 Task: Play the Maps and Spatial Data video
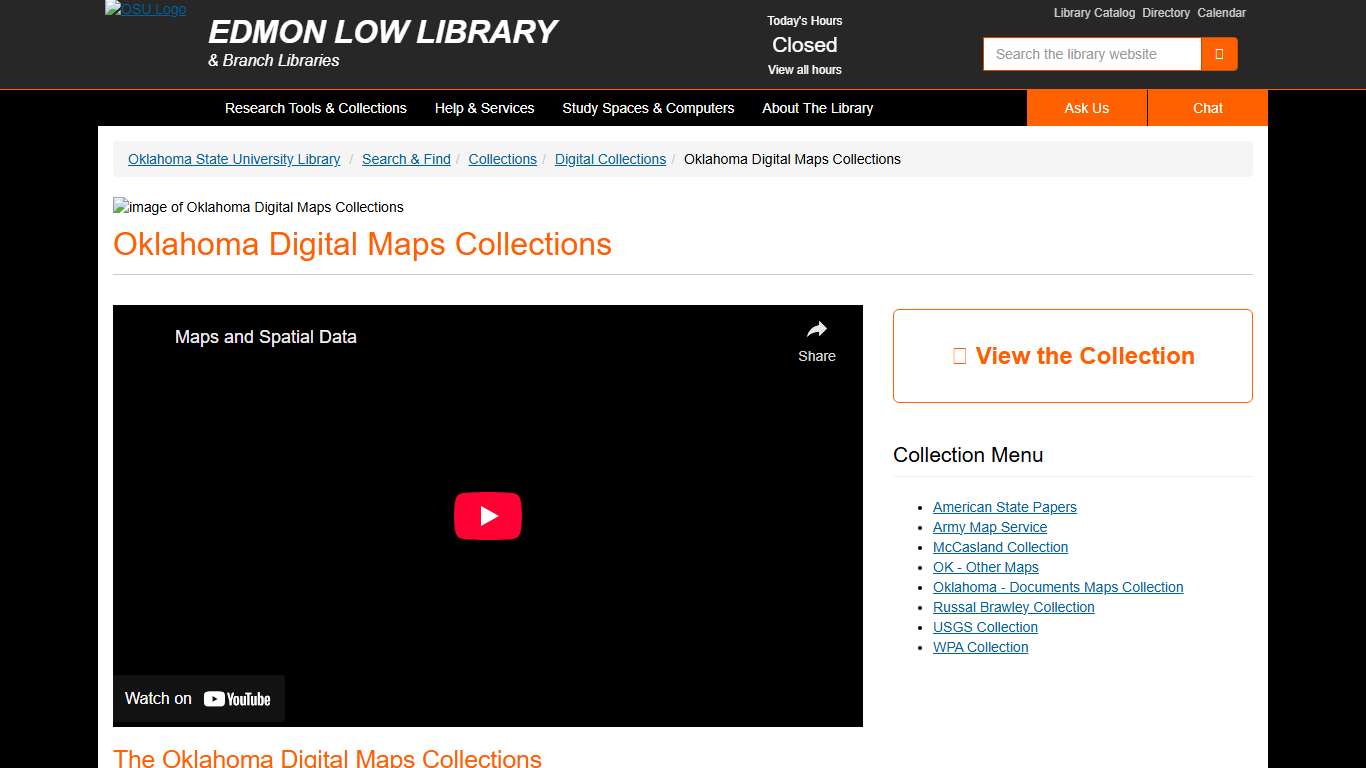487,515
